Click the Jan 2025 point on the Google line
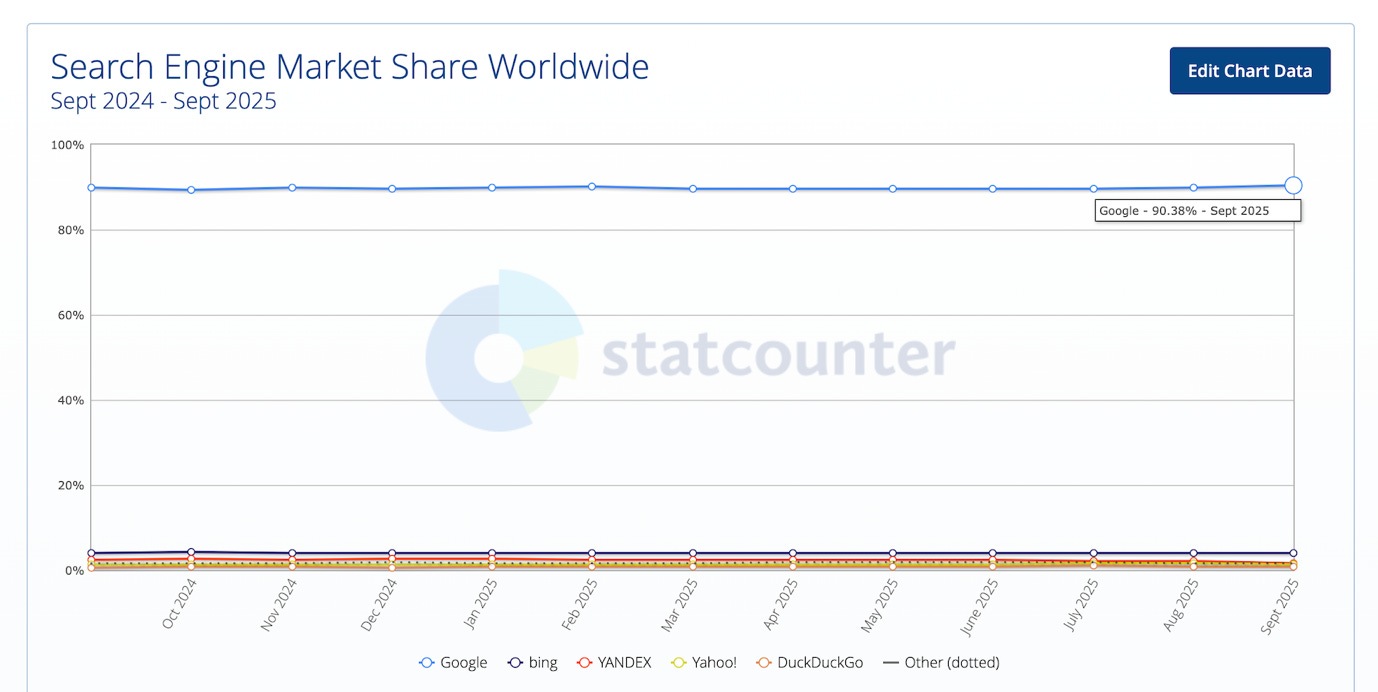This screenshot has width=1378, height=692. point(491,187)
